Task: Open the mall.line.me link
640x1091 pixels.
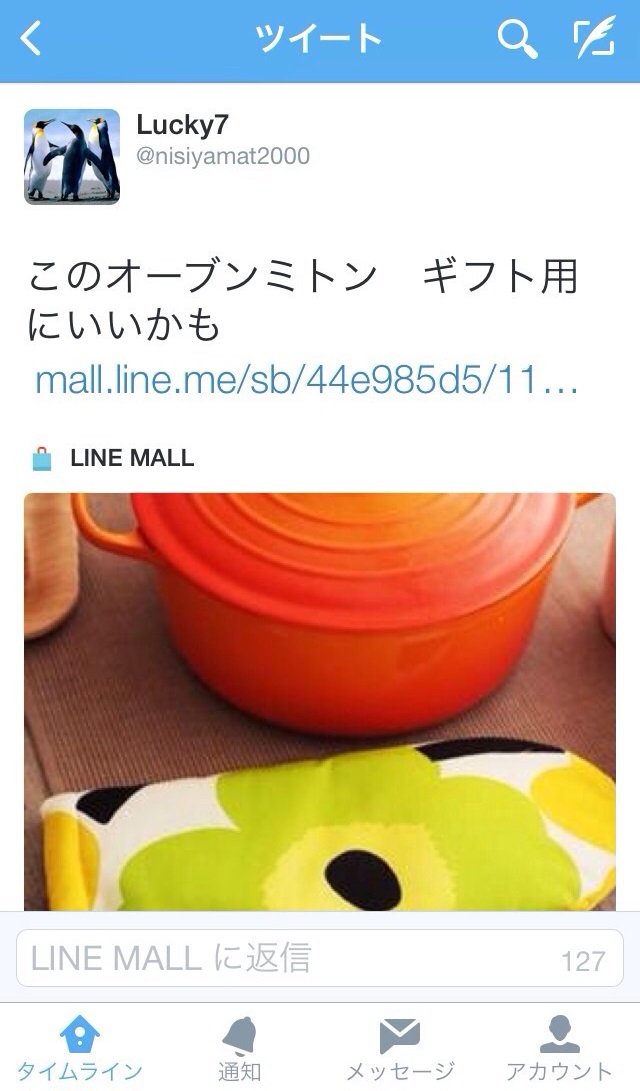Action: click(306, 381)
